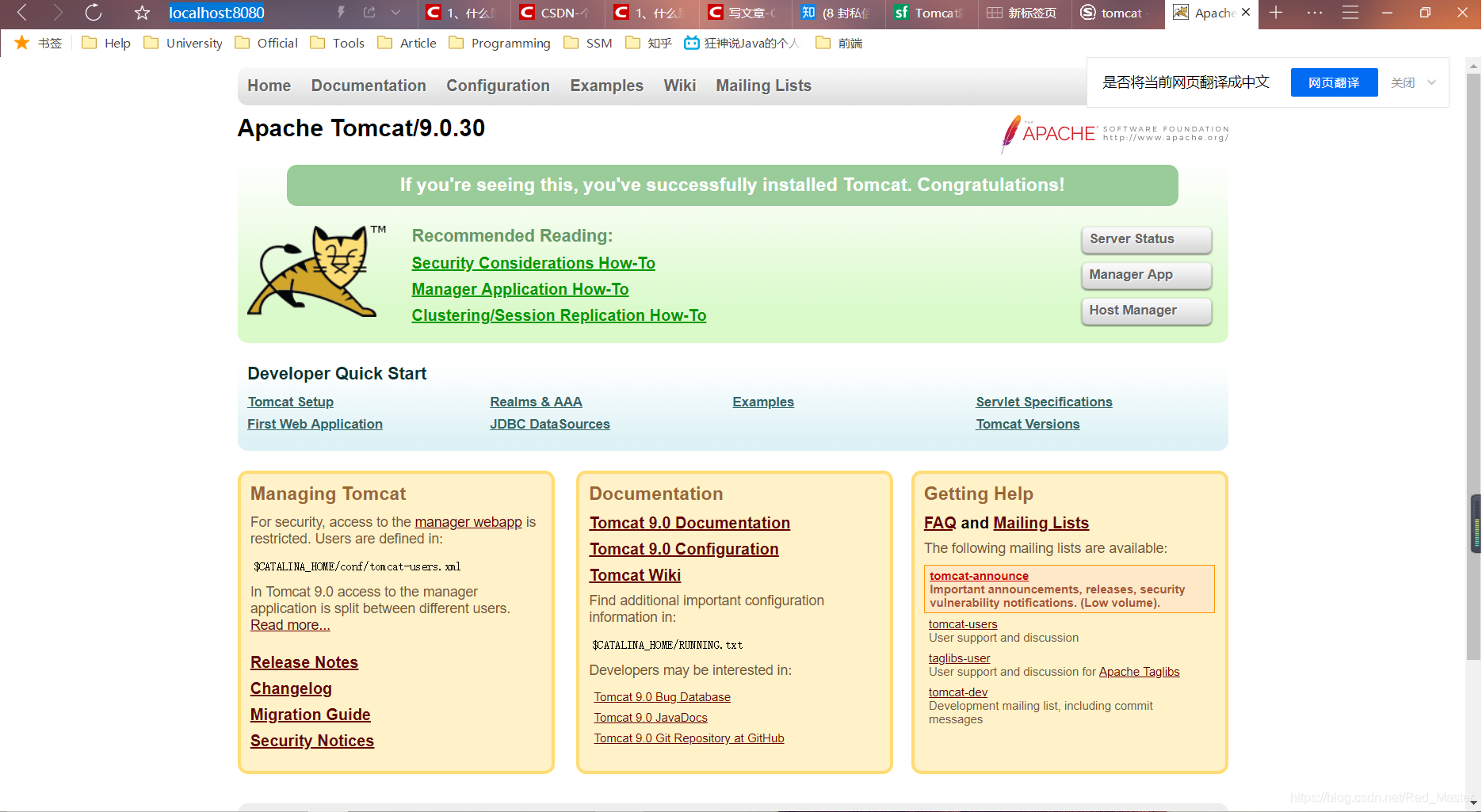Dismiss translation prompt with 关闭
Viewport: 1482px width, 812px height.
pyautogui.click(x=1403, y=82)
